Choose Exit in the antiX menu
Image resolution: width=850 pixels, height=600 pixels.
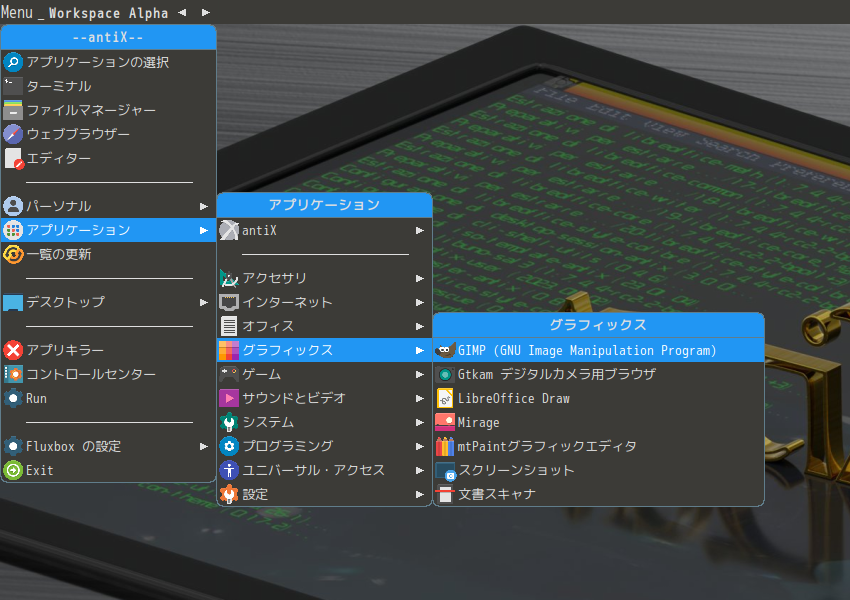[x=108, y=470]
